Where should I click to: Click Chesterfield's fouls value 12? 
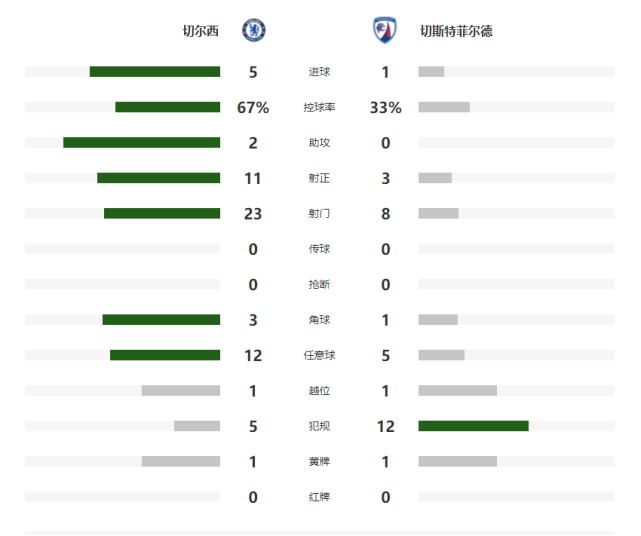386,426
